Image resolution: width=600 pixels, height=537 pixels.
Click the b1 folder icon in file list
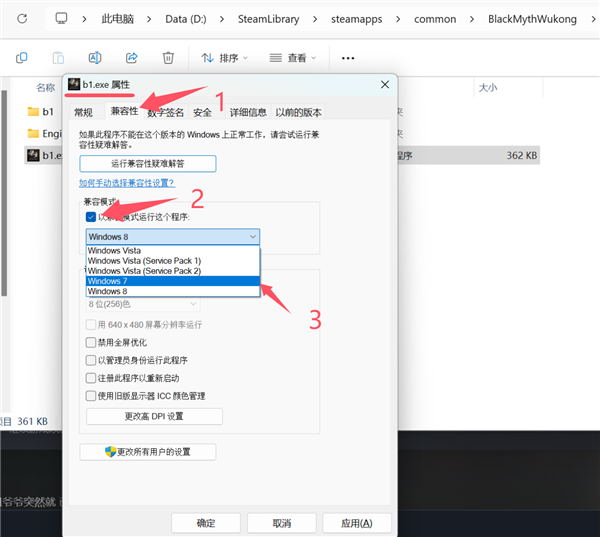tap(33, 111)
